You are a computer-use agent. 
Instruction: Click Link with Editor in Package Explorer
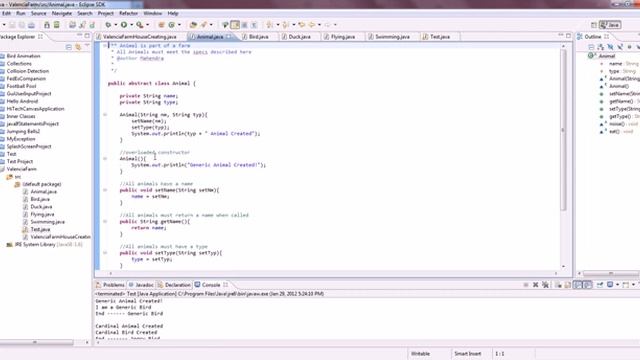pyautogui.click(x=78, y=47)
